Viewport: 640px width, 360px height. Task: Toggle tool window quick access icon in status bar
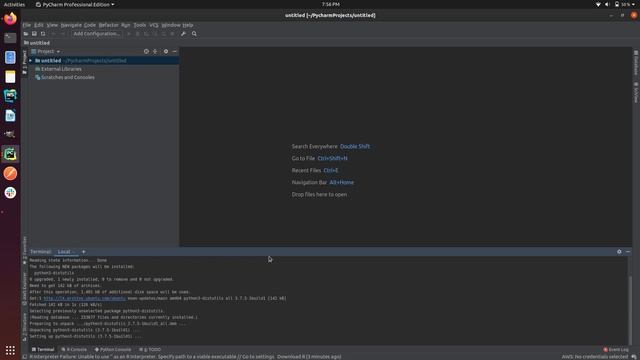click(x=24, y=357)
